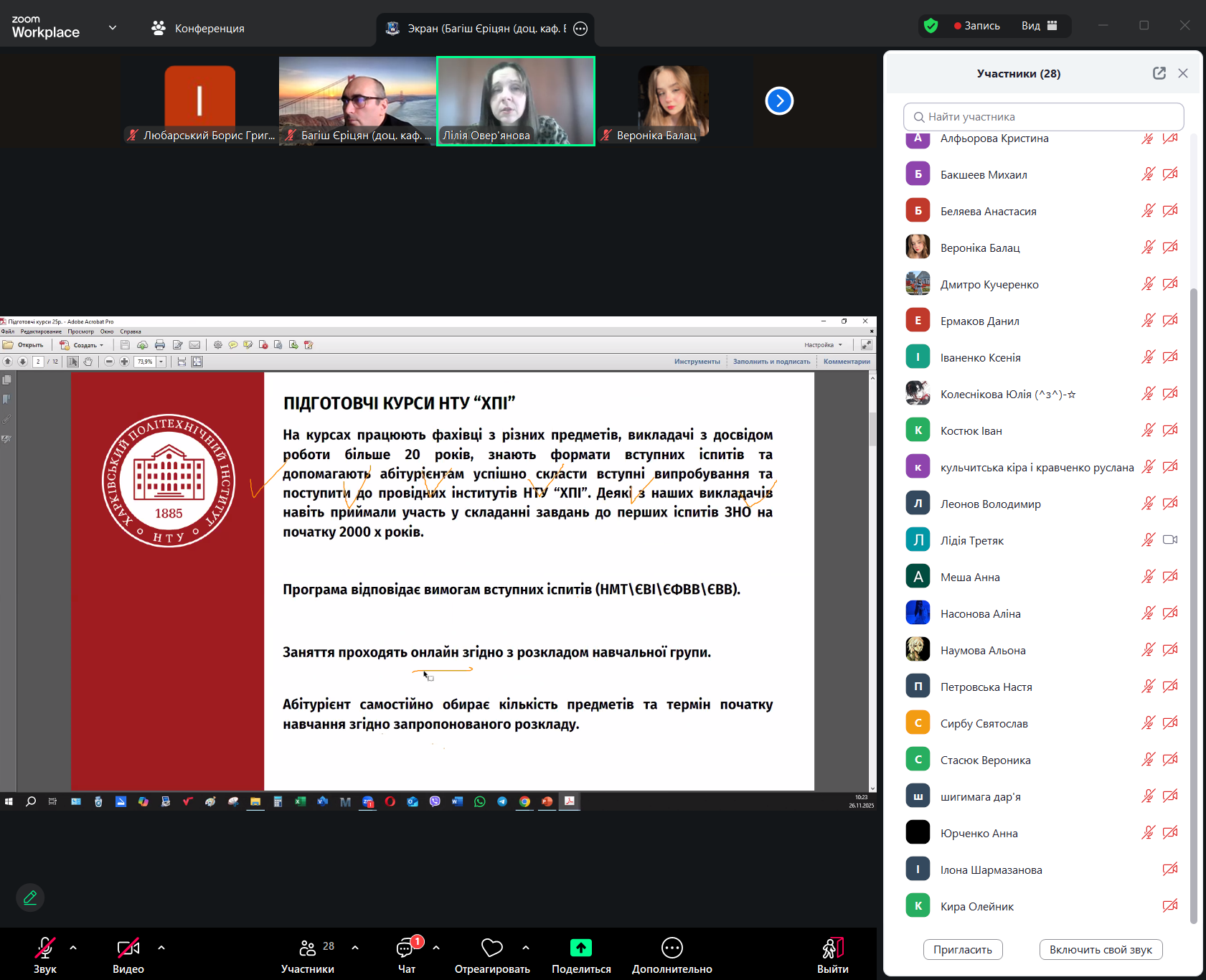
Task: Open Excel from the shared taskbar
Action: 301,801
